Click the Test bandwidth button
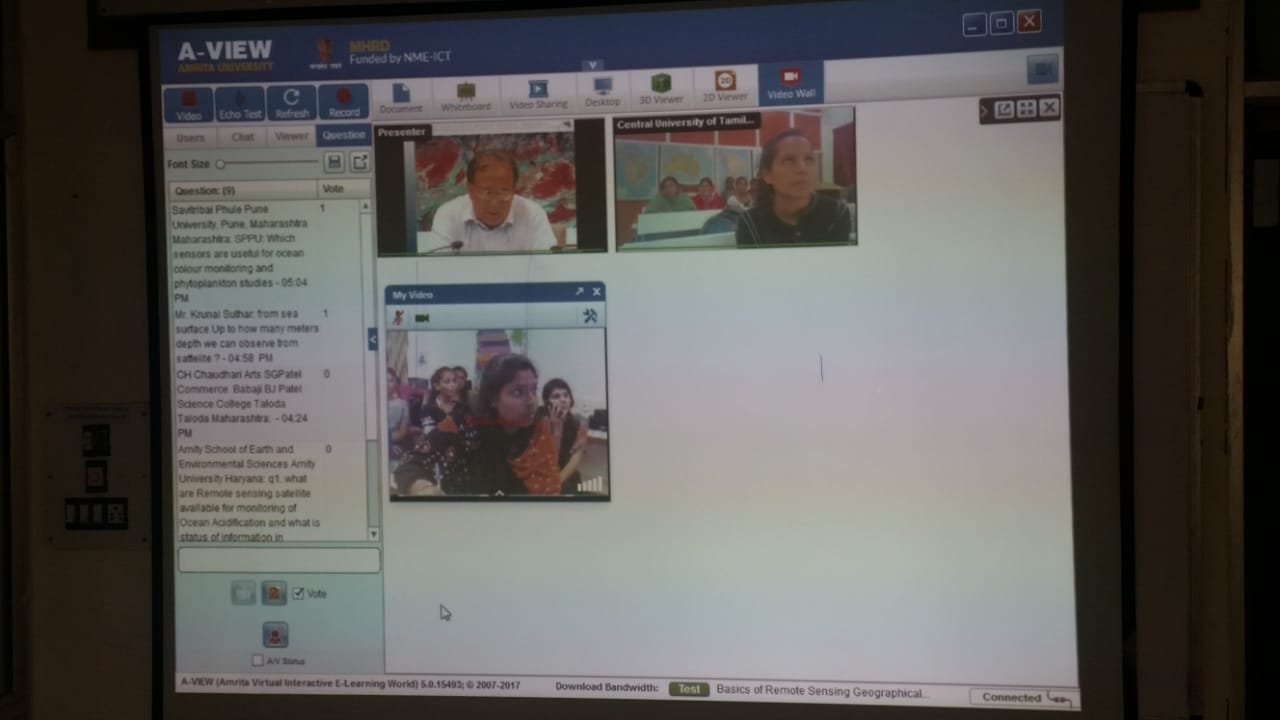Image resolution: width=1280 pixels, height=720 pixels. click(688, 689)
